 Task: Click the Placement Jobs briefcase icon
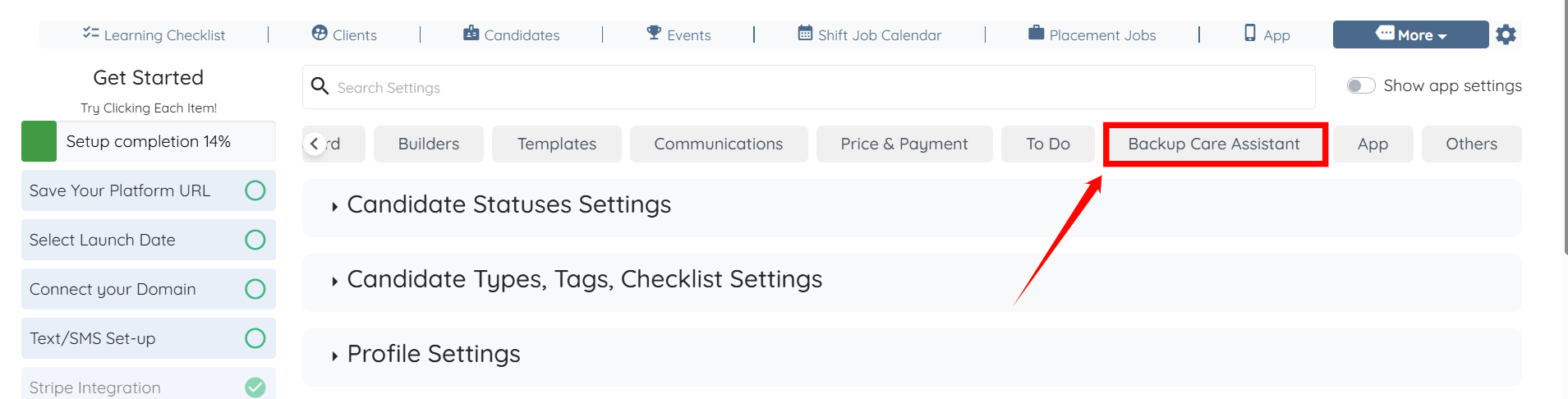pos(1036,34)
